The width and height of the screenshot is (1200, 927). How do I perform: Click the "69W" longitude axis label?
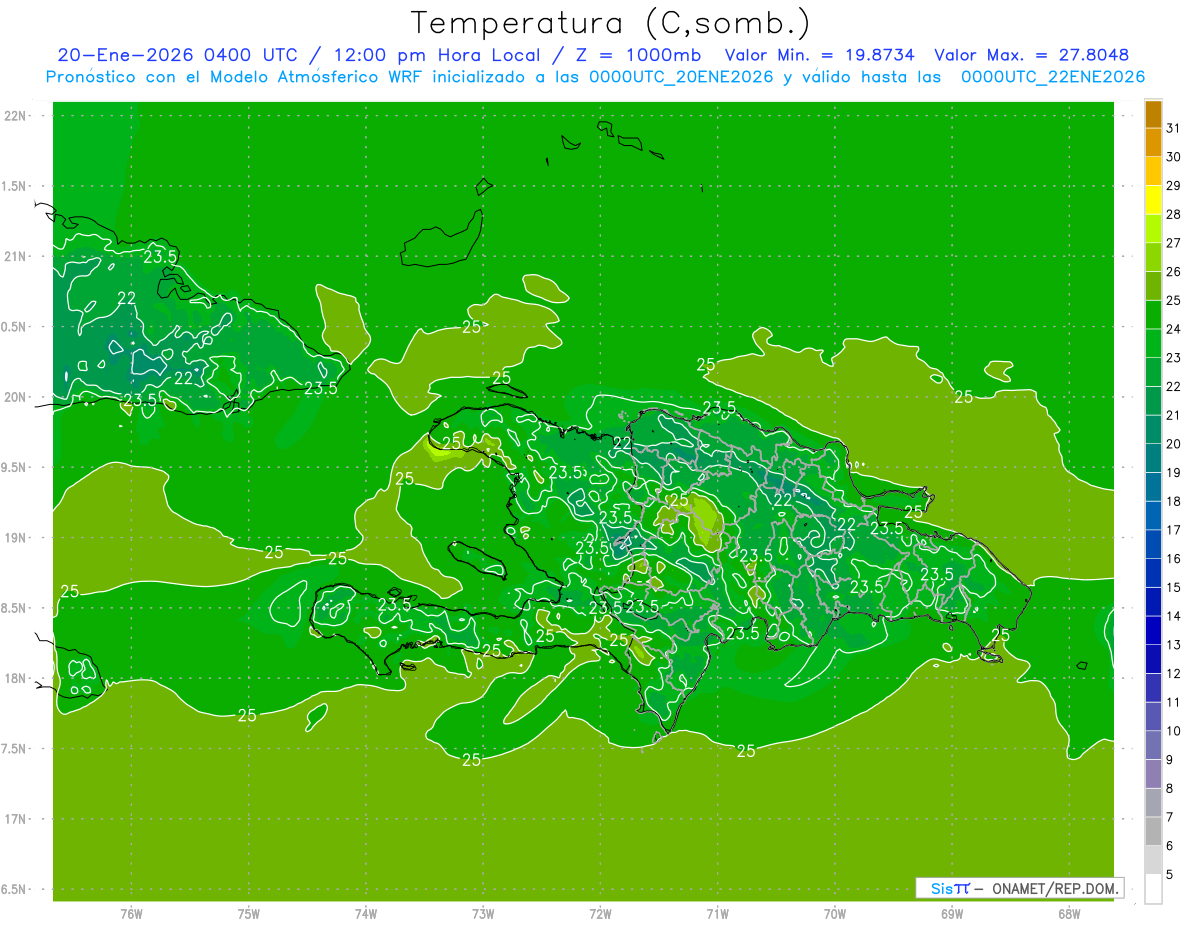coord(952,914)
